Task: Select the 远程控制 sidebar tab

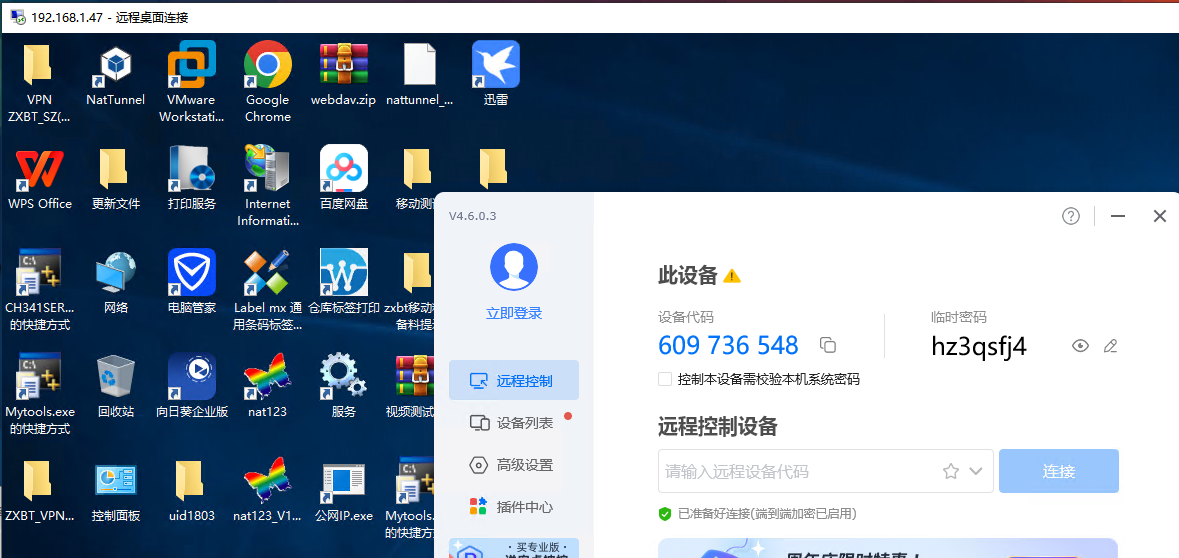Action: (514, 380)
